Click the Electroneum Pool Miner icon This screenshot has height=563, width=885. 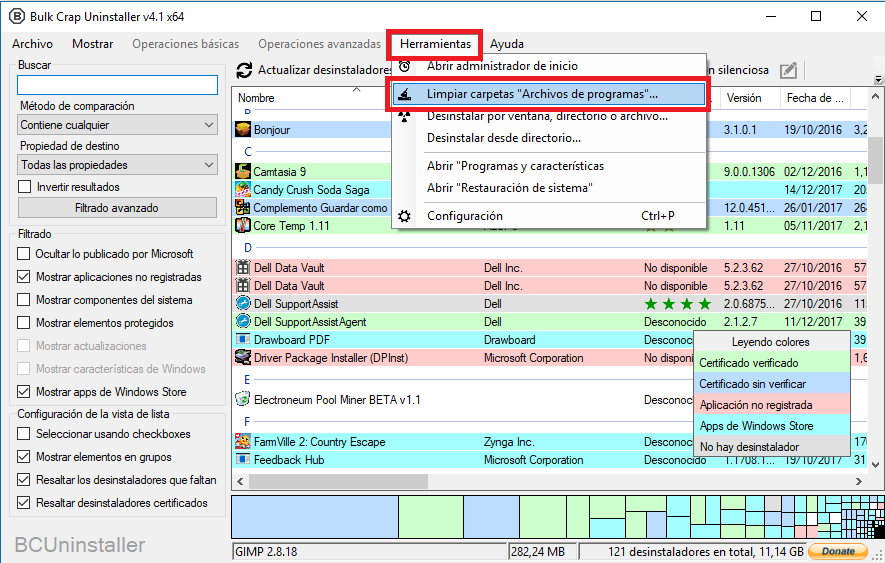(x=243, y=399)
